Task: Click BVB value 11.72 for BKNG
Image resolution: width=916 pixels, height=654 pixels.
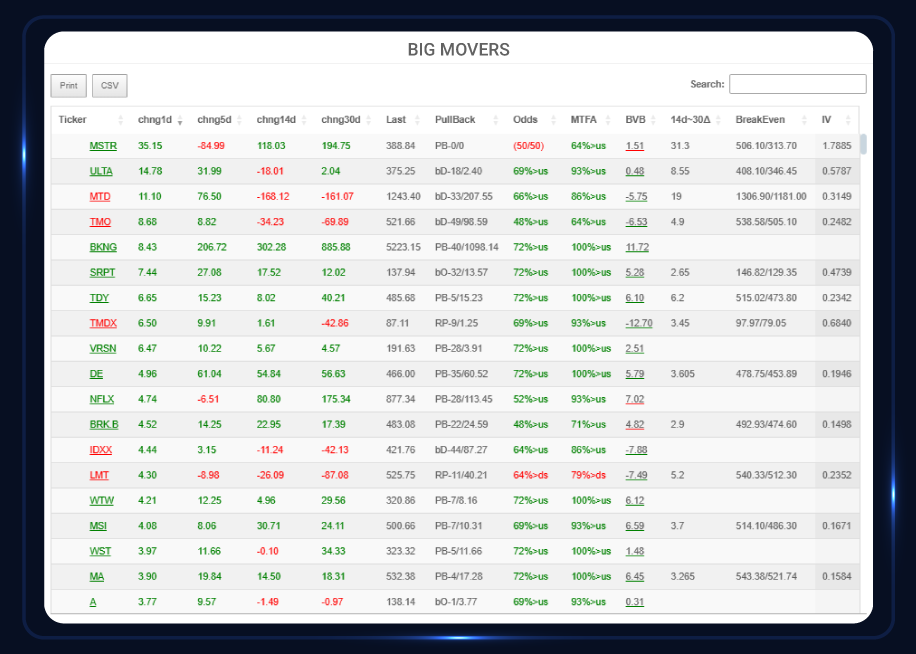Action: [x=637, y=247]
